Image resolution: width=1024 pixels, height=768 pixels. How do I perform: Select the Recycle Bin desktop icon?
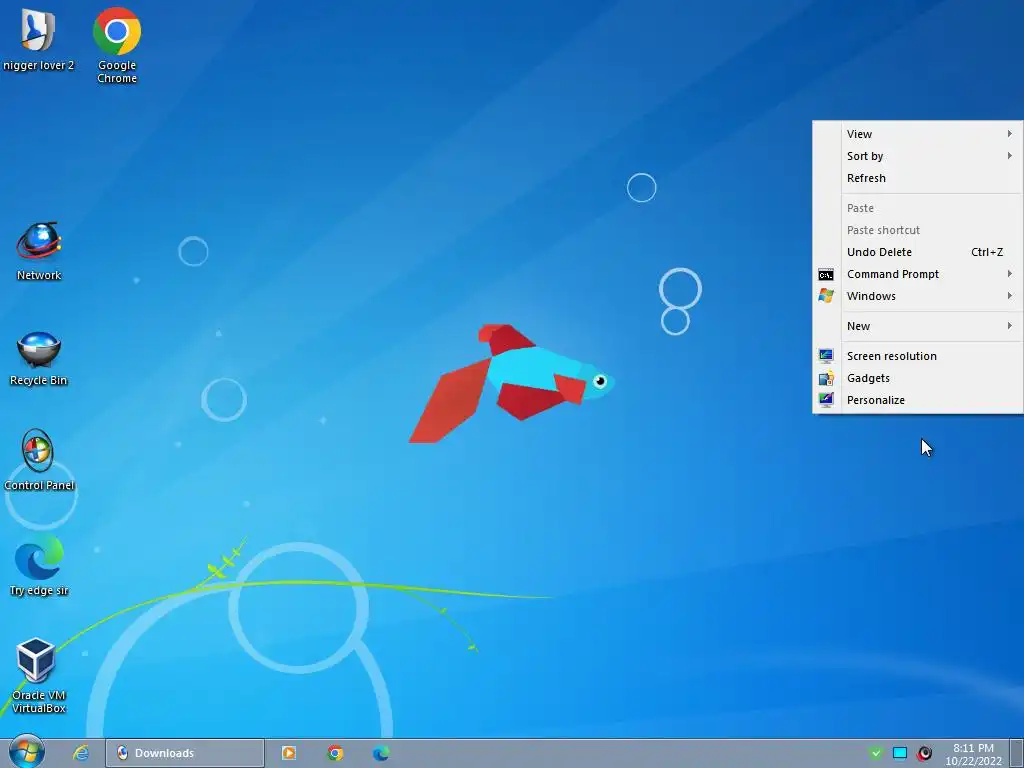pos(39,359)
